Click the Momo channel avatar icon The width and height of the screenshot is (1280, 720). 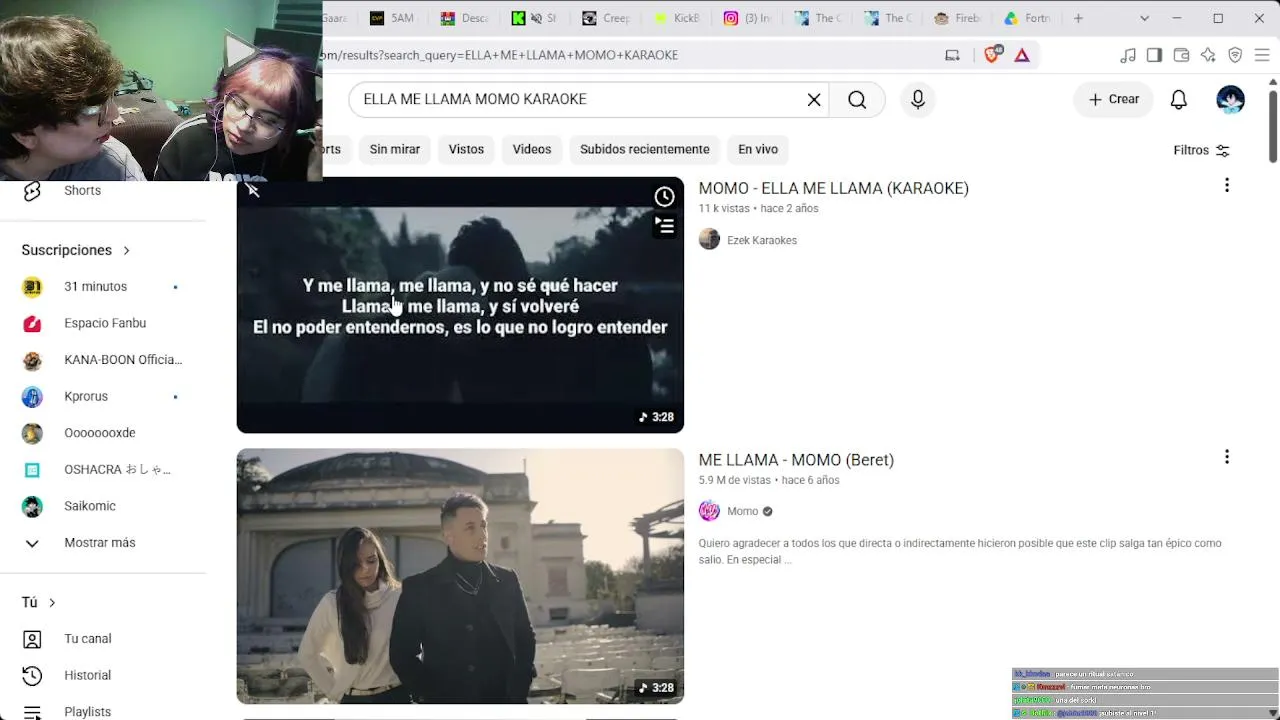click(709, 511)
